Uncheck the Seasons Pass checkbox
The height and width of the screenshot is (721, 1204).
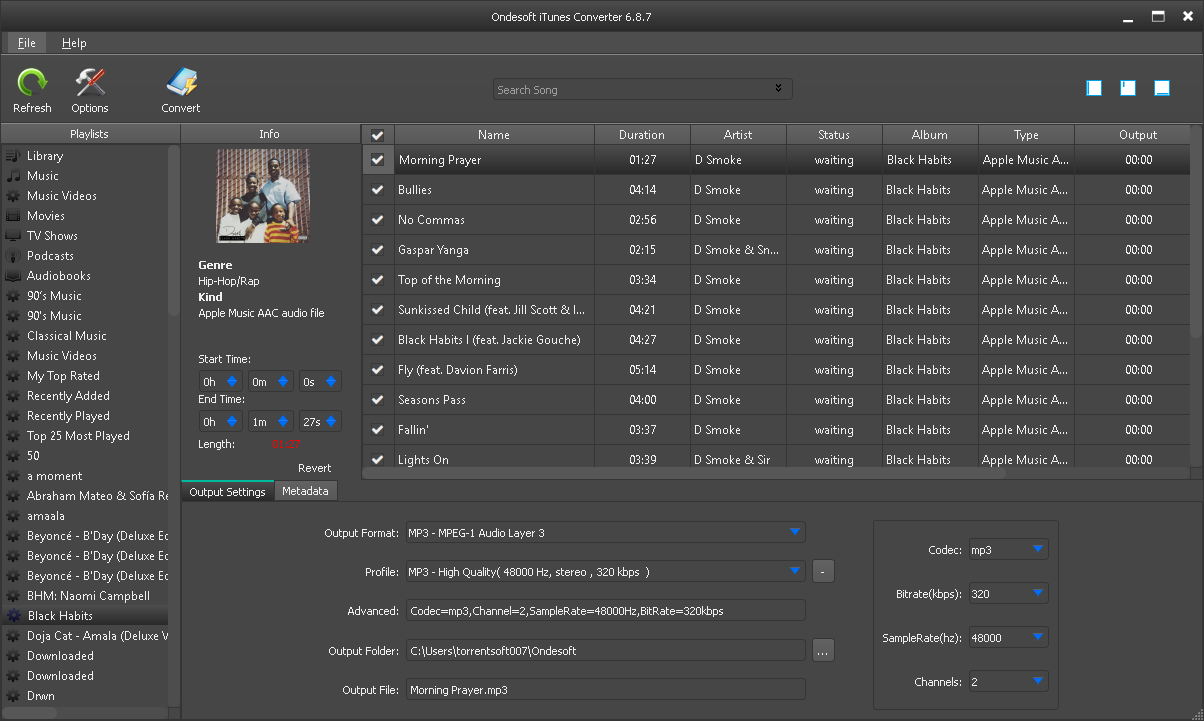[377, 400]
